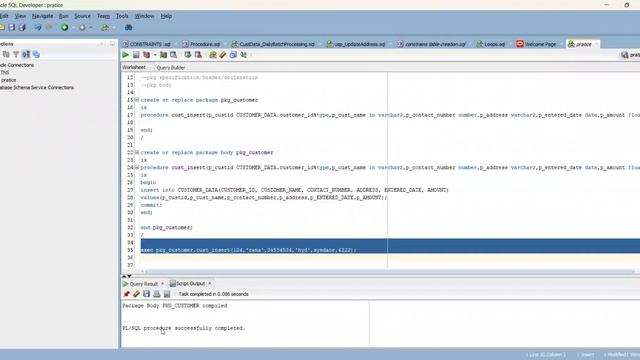Image resolution: width=640 pixels, height=360 pixels.
Task: Close the pratice worksheet tab
Action: pyautogui.click(x=596, y=44)
